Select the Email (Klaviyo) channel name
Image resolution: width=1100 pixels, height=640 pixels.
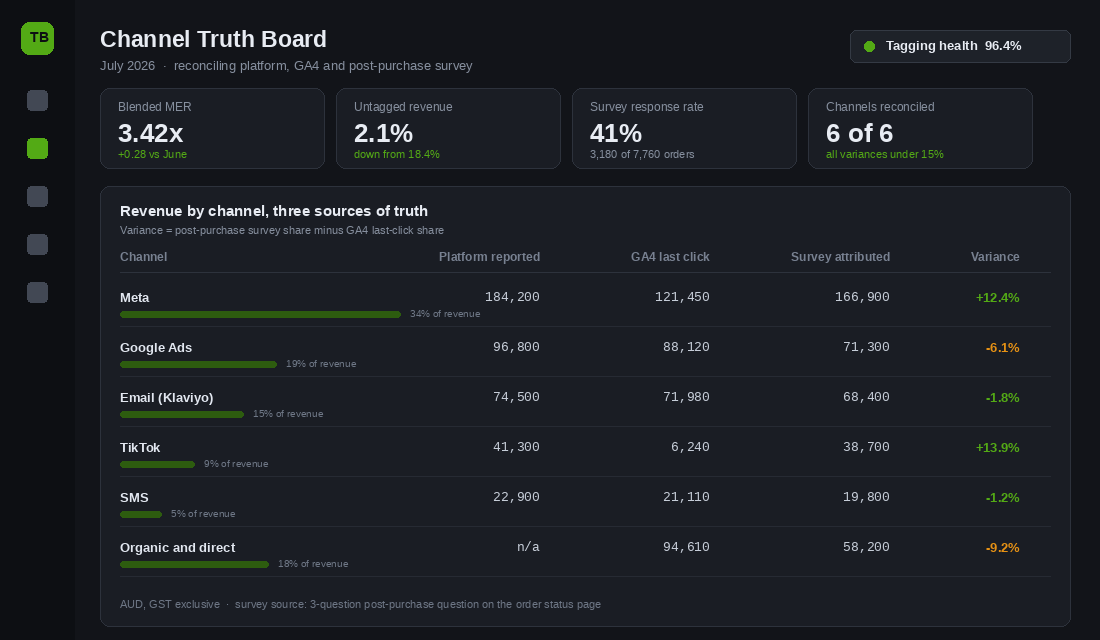(166, 397)
